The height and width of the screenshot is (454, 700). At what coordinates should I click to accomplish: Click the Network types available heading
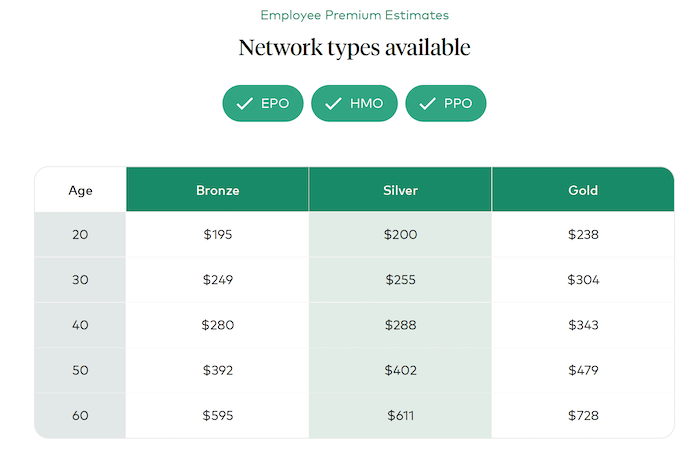coord(354,48)
